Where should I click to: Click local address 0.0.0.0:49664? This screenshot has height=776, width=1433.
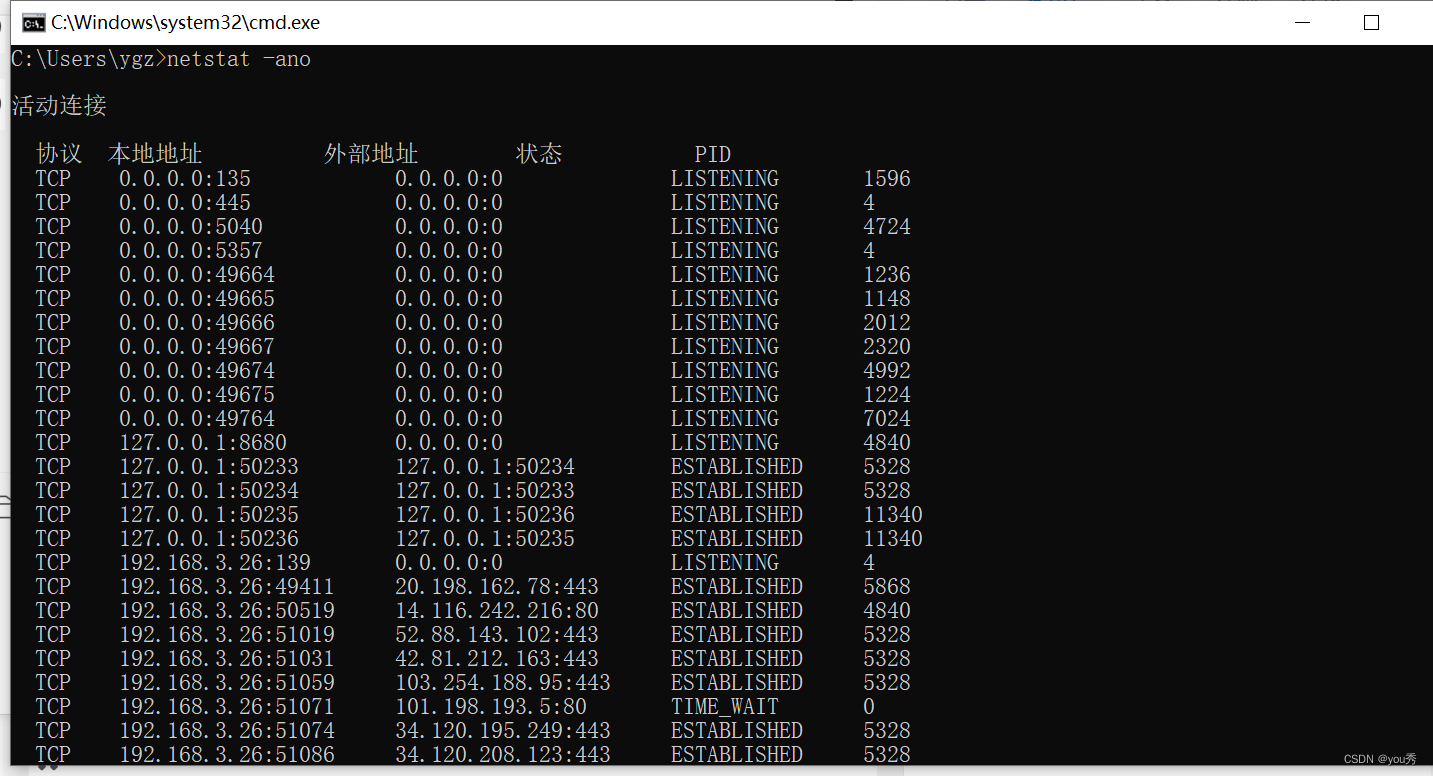[x=197, y=275]
